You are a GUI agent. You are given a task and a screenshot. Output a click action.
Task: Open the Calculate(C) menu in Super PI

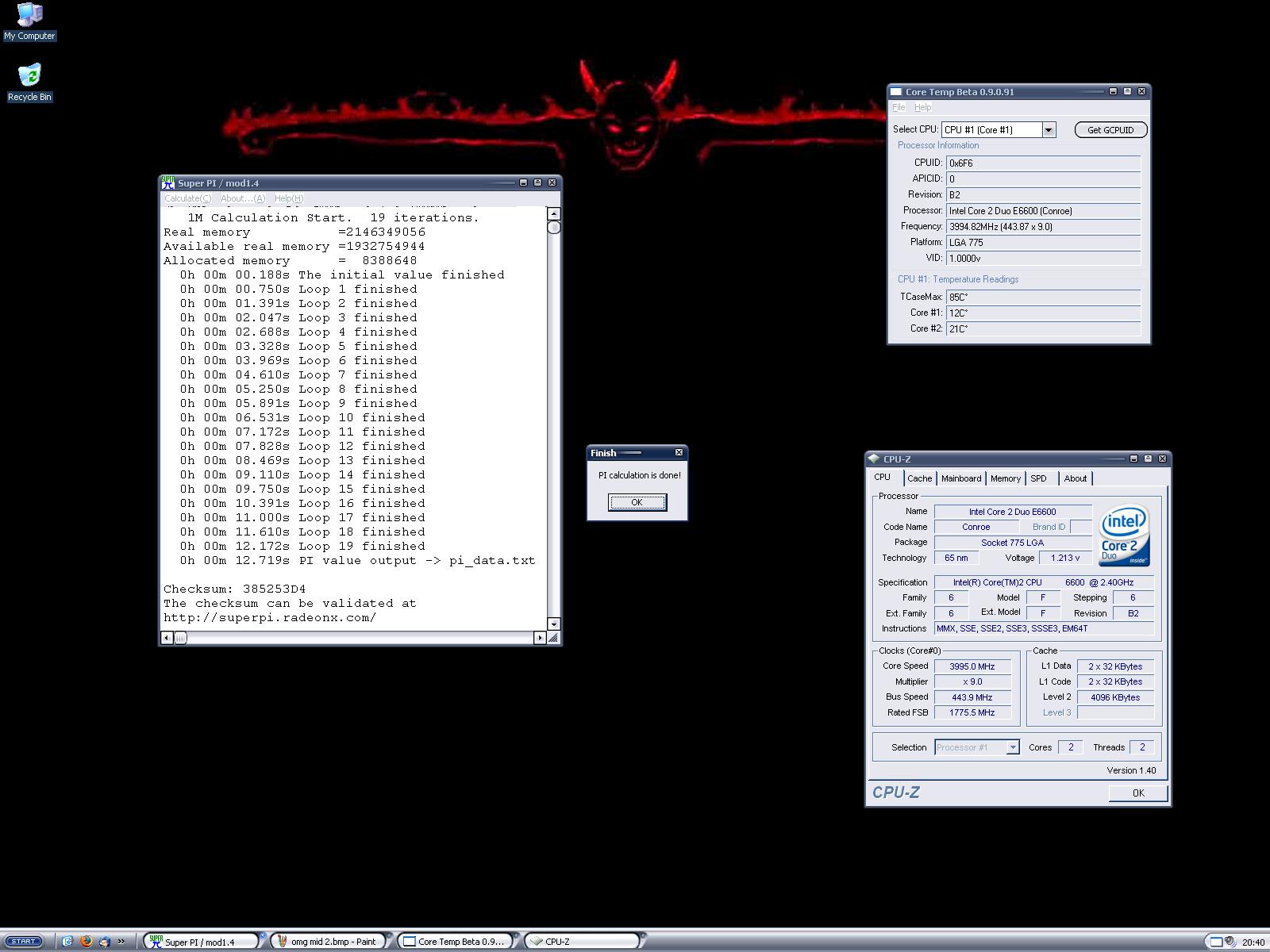coord(187,198)
